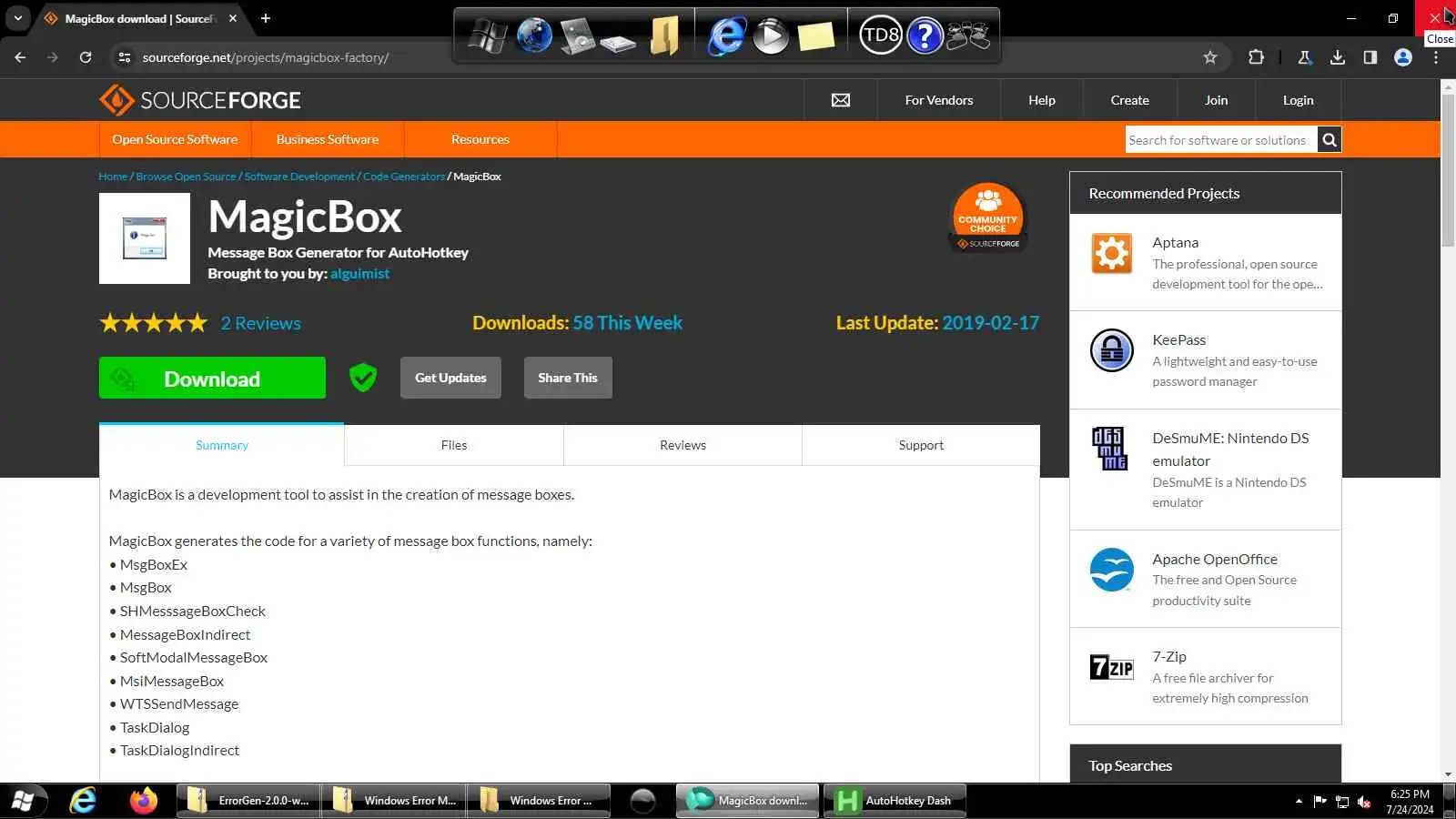The image size is (1456, 819).
Task: Launch Internet Explorer from the top dock
Action: pos(726,36)
